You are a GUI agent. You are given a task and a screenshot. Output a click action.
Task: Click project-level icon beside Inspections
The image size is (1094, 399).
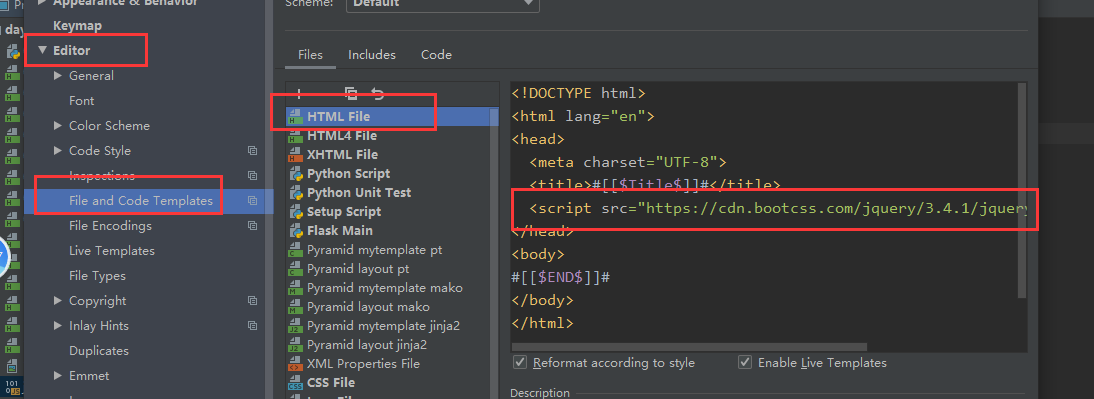tap(253, 176)
